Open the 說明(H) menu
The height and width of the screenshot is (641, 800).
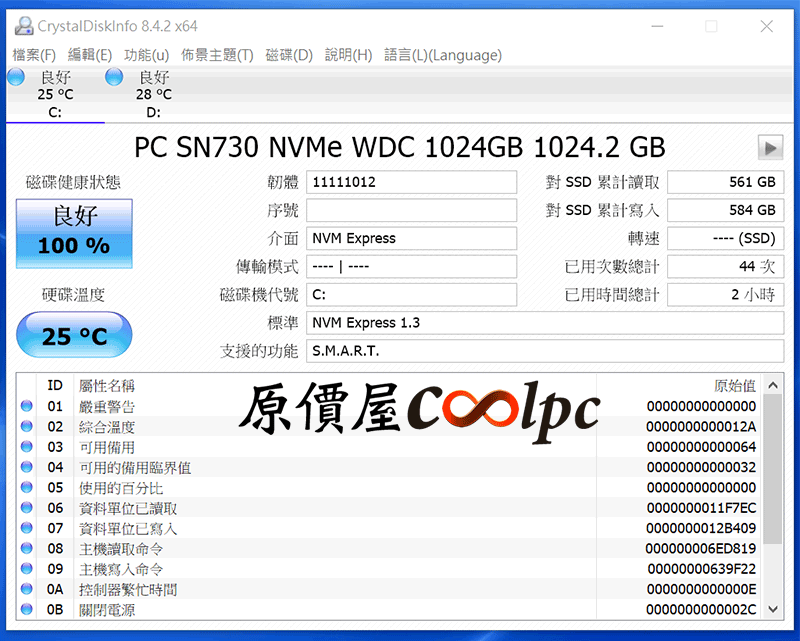348,55
